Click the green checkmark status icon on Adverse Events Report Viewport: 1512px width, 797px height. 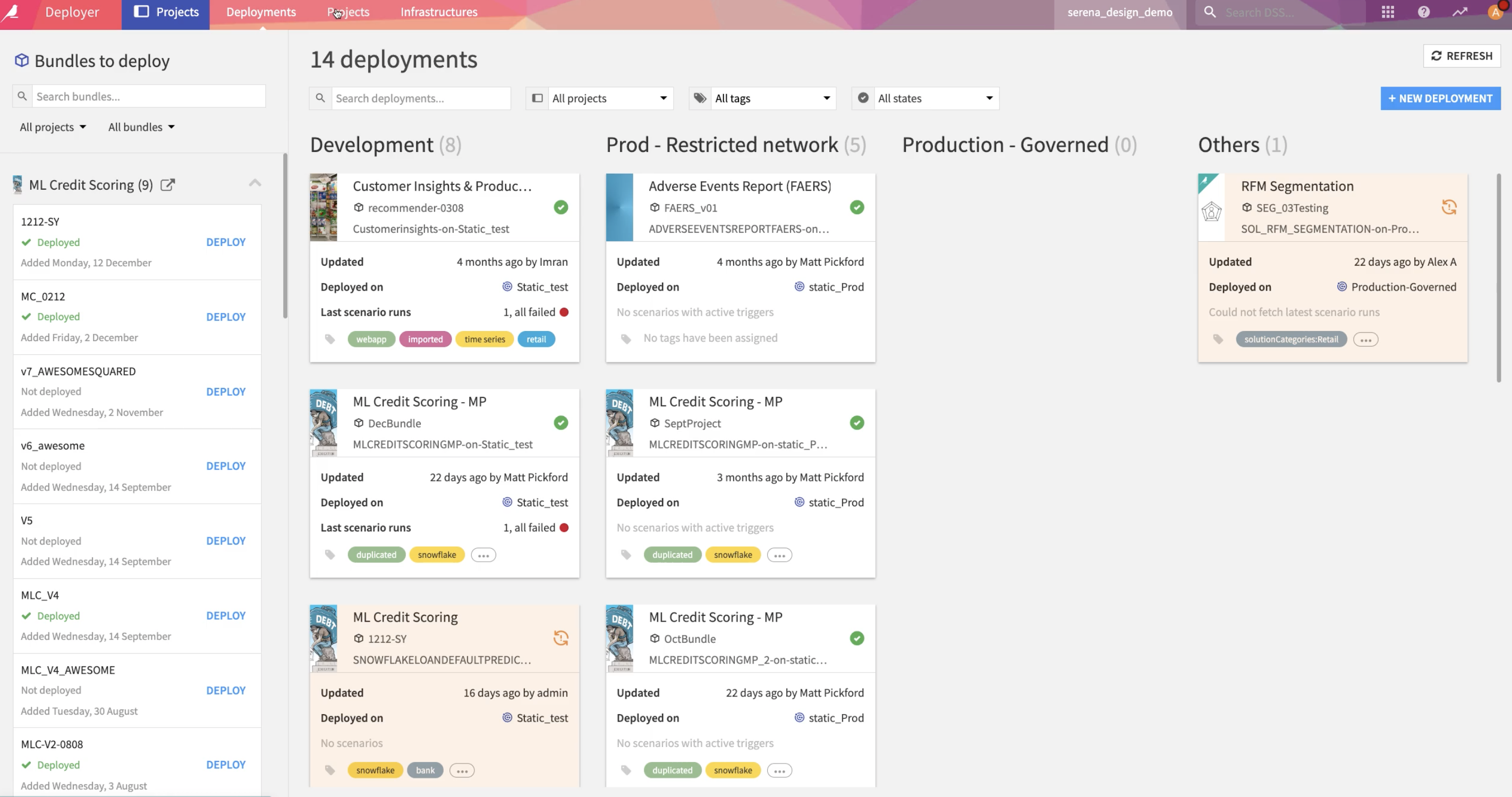[856, 207]
